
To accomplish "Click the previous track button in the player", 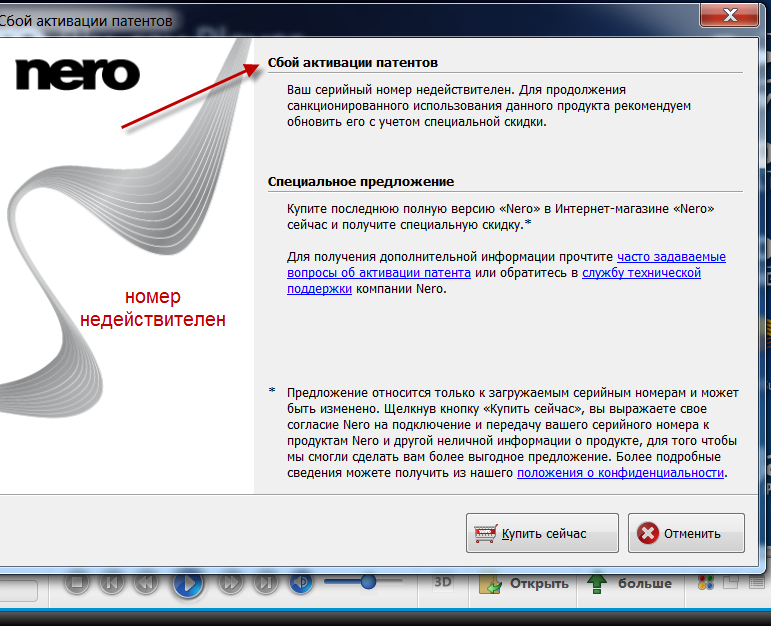I will [x=112, y=583].
